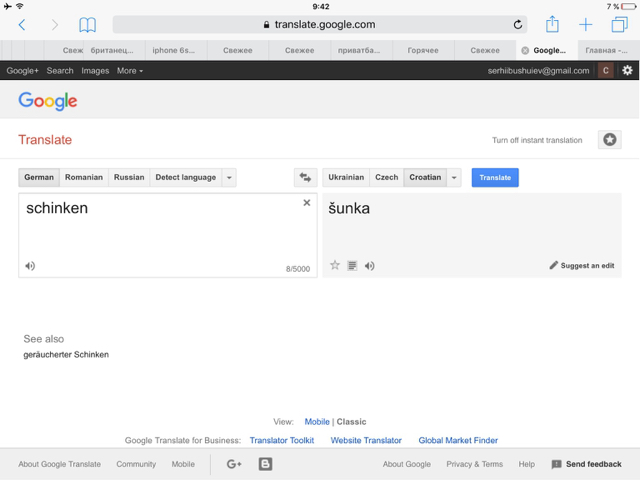Screen dimensions: 640x480
Task: Open Safari bookmarks book icon
Action: point(87,25)
